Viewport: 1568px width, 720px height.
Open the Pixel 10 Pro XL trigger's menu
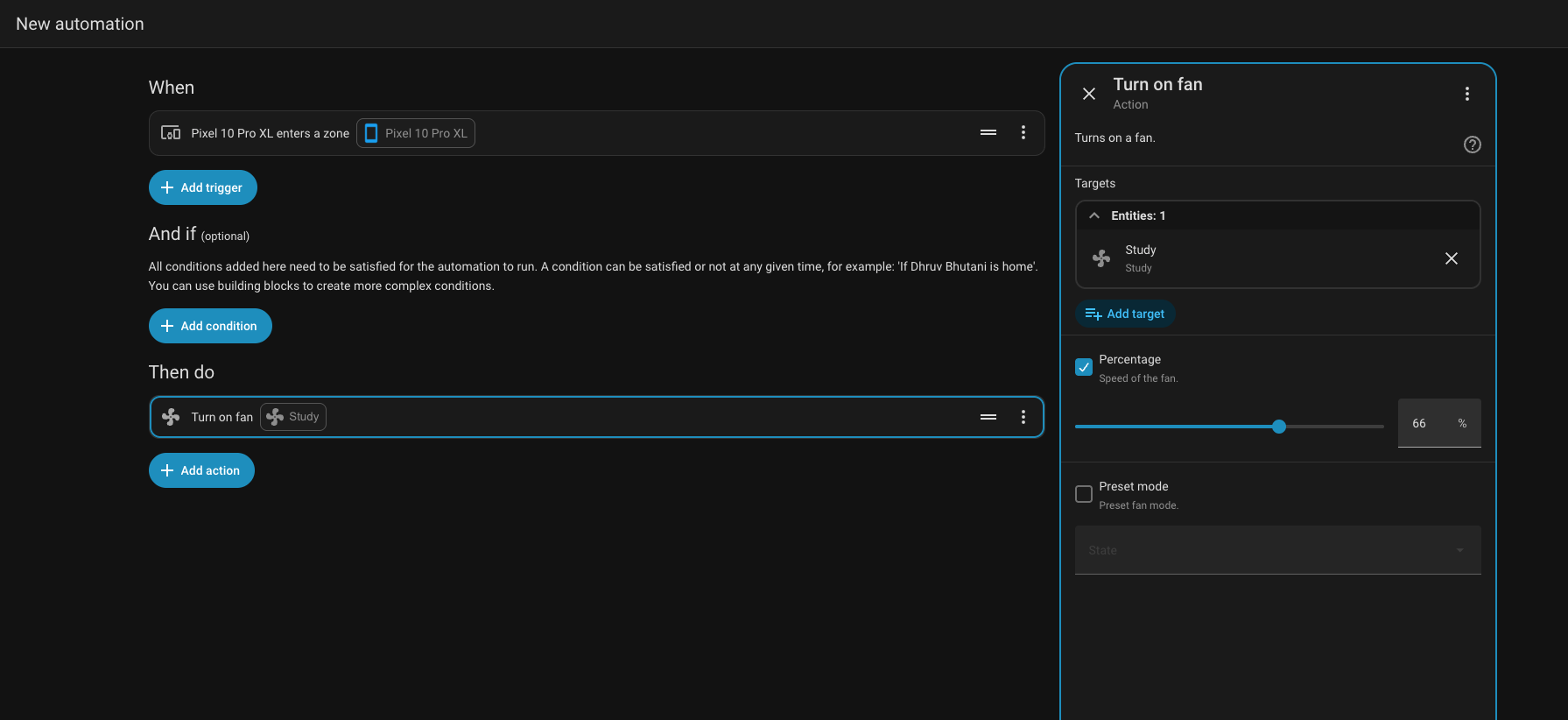[1023, 132]
